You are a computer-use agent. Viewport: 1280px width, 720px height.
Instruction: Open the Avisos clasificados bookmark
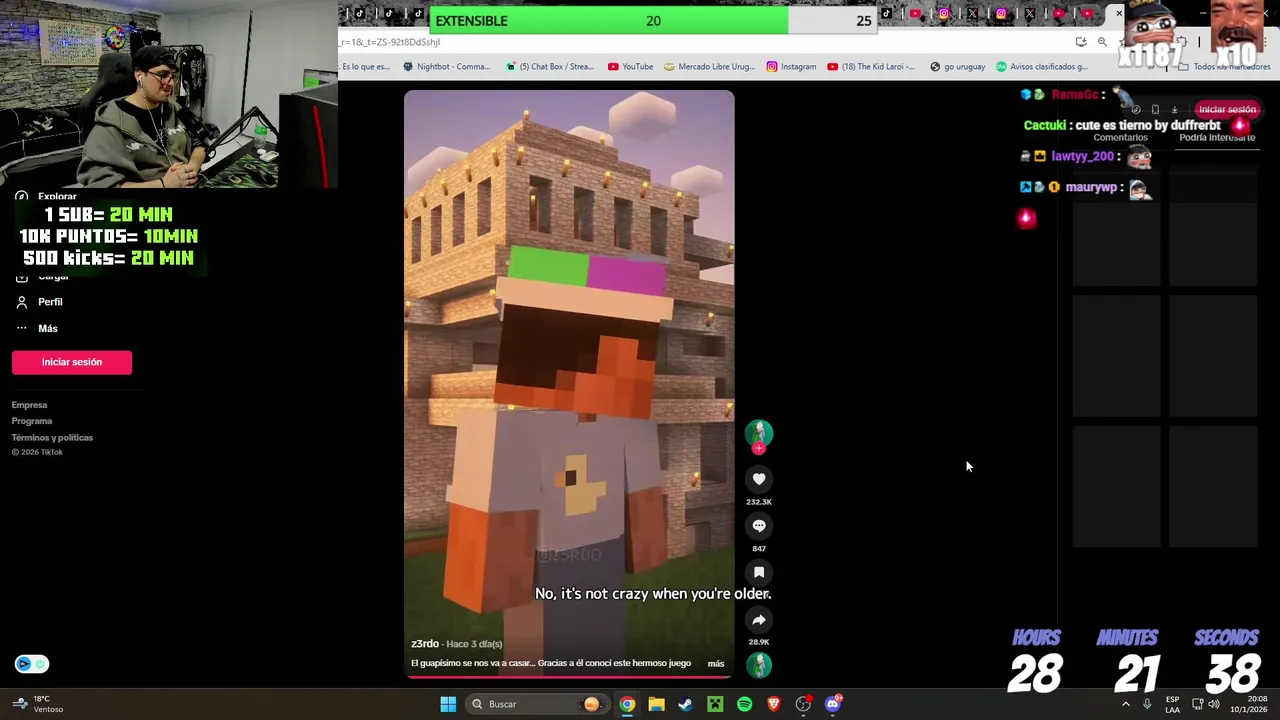(1041, 67)
